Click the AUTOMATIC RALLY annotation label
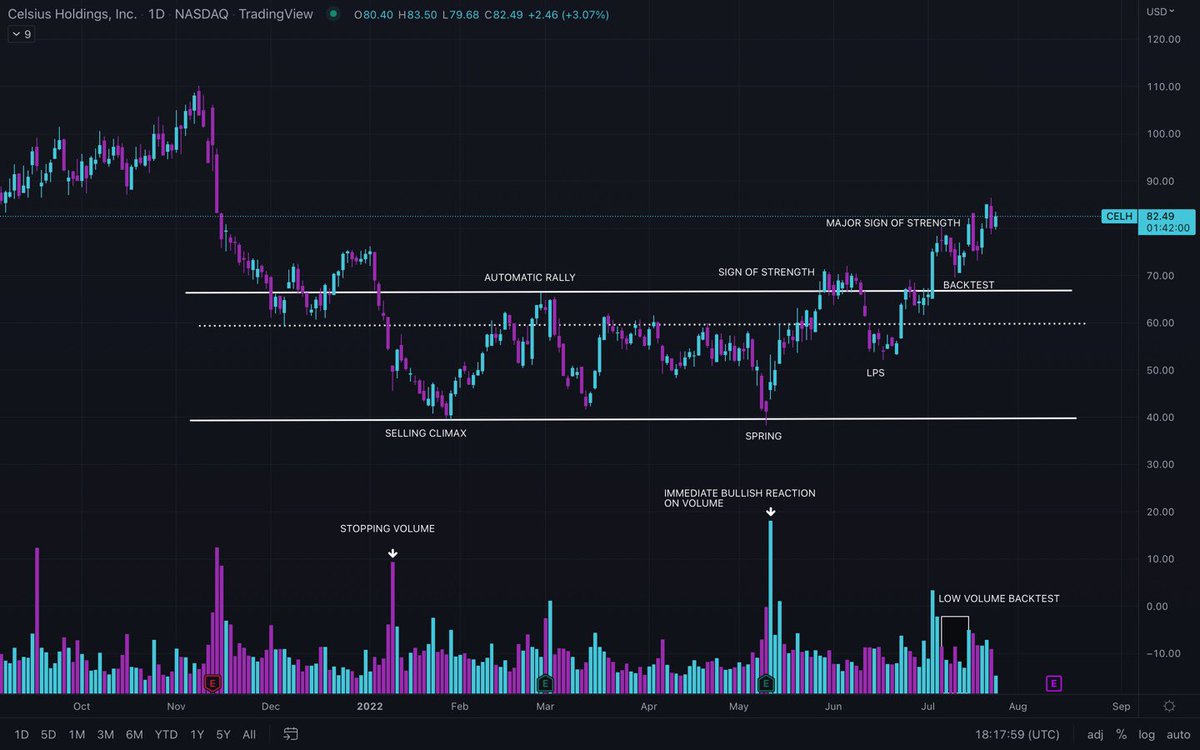Viewport: 1200px width, 750px height. coord(530,278)
